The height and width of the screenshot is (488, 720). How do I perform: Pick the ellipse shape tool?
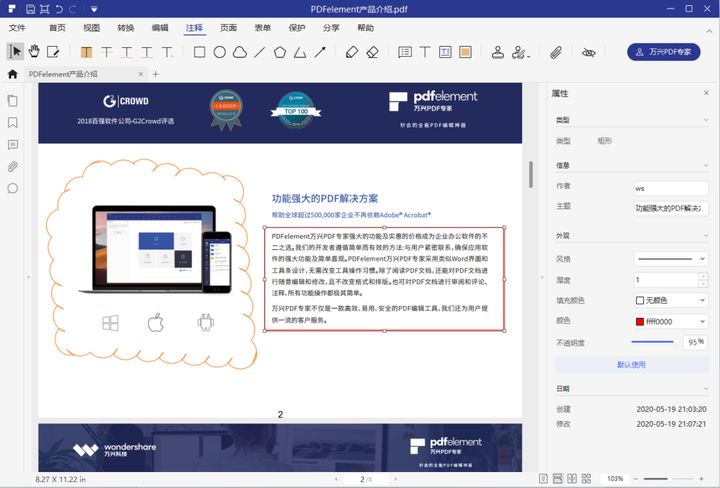[x=219, y=52]
